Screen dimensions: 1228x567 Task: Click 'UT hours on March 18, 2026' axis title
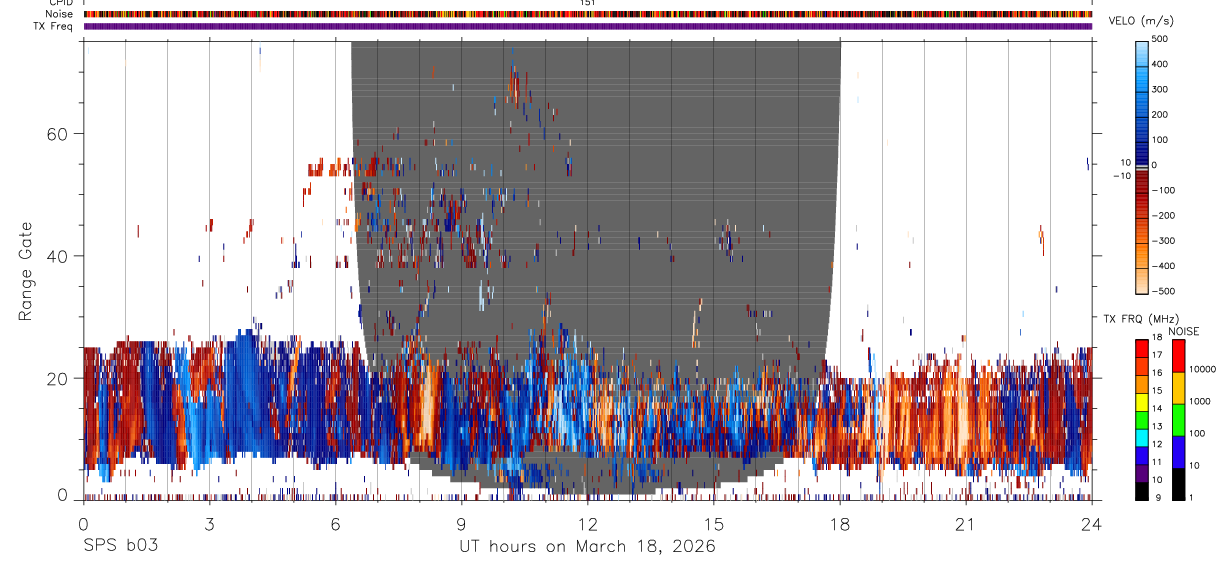click(587, 546)
